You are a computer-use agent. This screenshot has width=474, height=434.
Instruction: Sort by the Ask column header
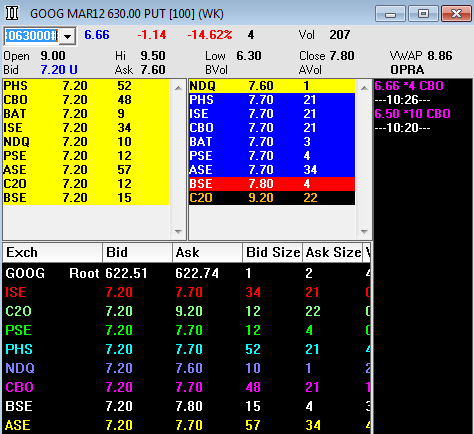pos(207,252)
